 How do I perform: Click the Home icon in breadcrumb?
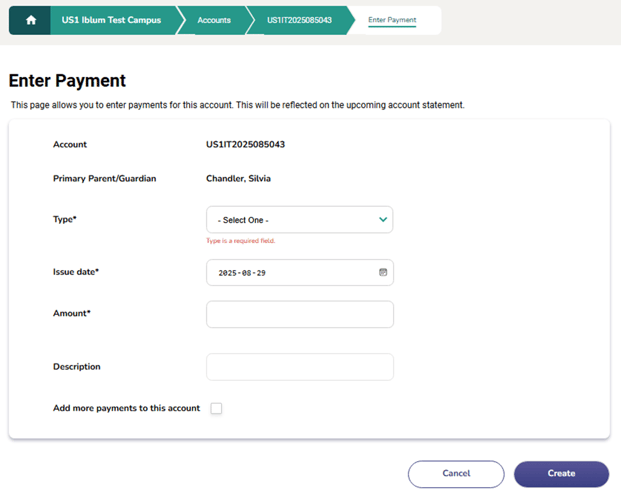(31, 20)
